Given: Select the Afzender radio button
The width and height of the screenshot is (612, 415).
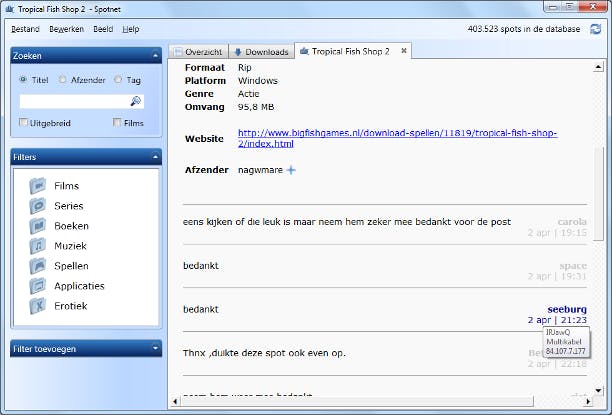Looking at the screenshot, I should [x=62, y=79].
